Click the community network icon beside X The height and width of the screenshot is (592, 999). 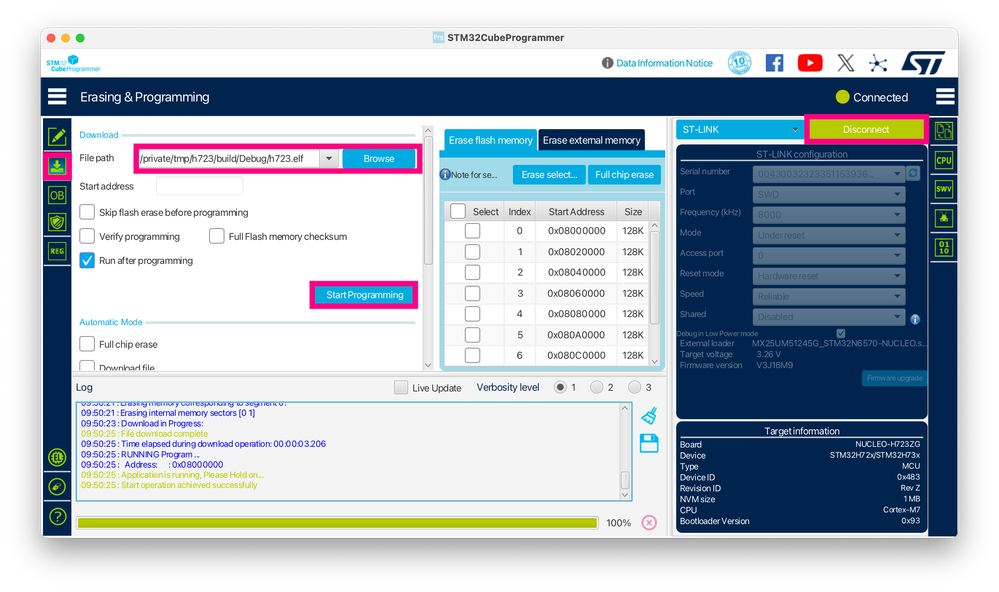click(x=878, y=63)
